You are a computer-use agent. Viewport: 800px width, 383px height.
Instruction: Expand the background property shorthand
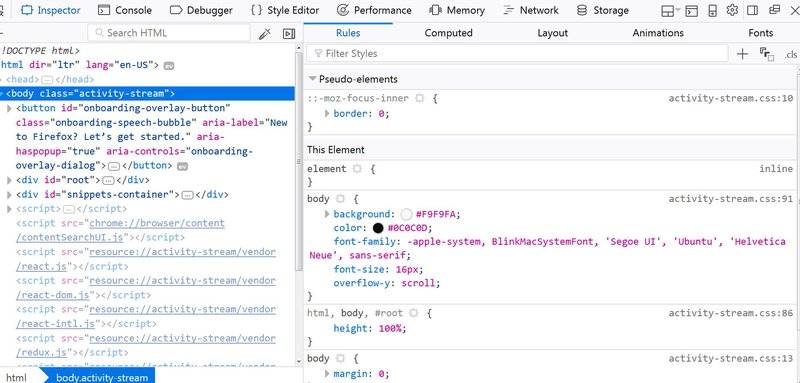[327, 214]
